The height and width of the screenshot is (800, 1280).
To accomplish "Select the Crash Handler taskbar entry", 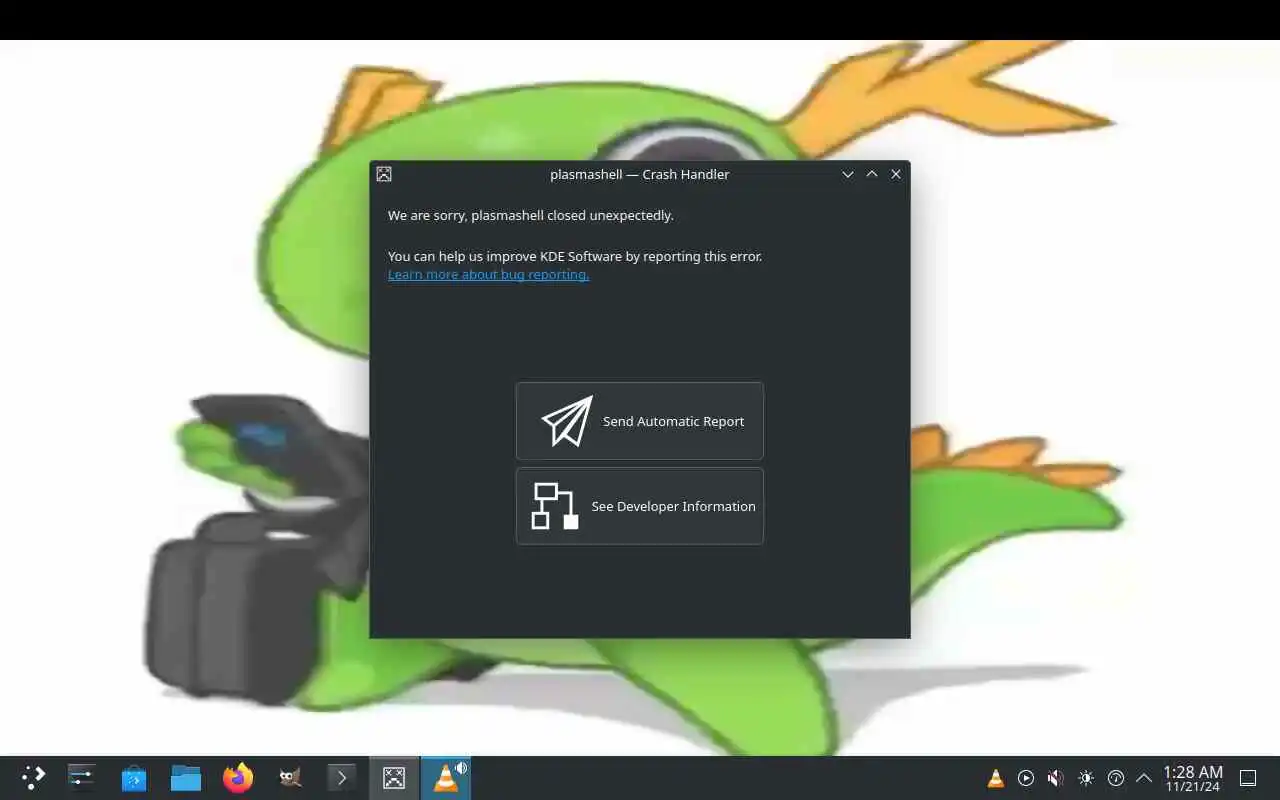I will [394, 777].
